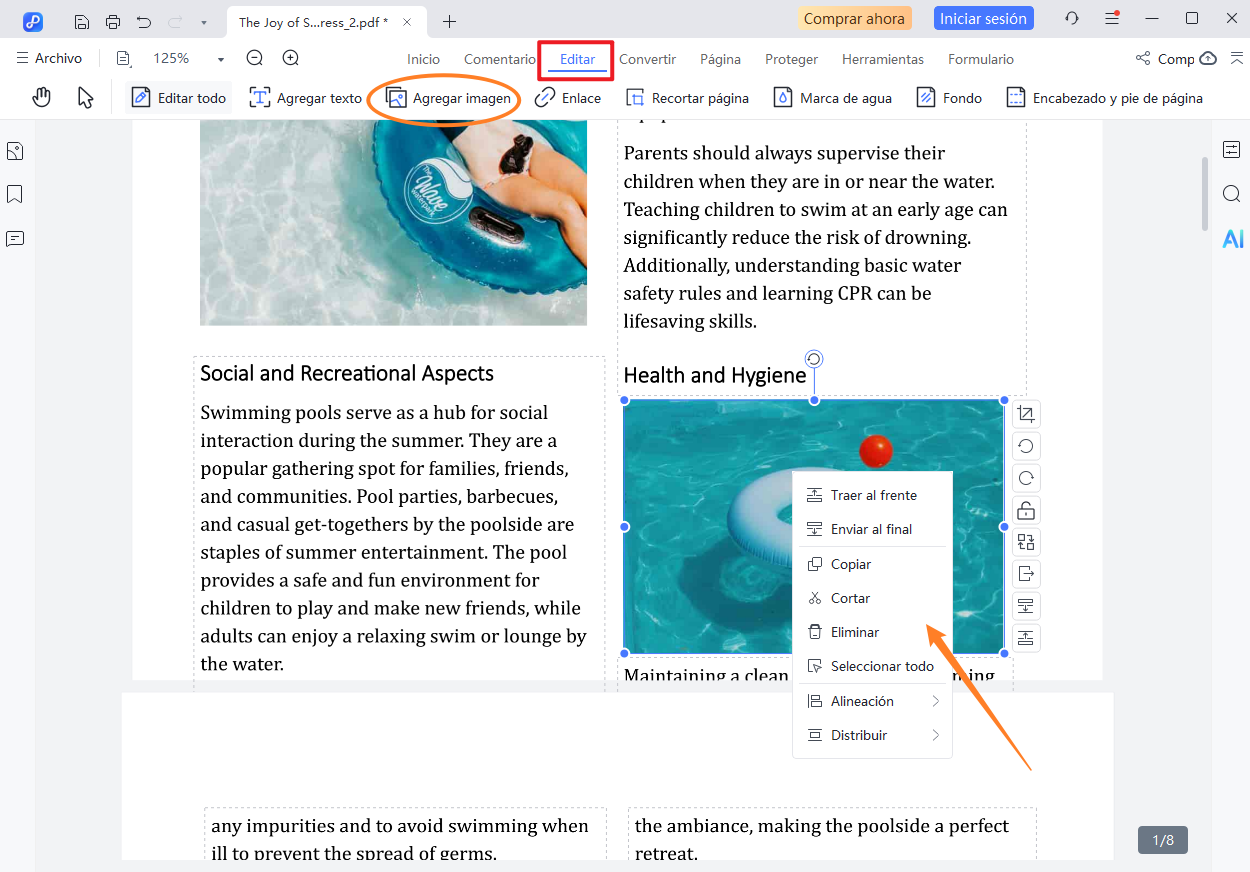Open the search panel
1250x872 pixels.
tap(1232, 194)
